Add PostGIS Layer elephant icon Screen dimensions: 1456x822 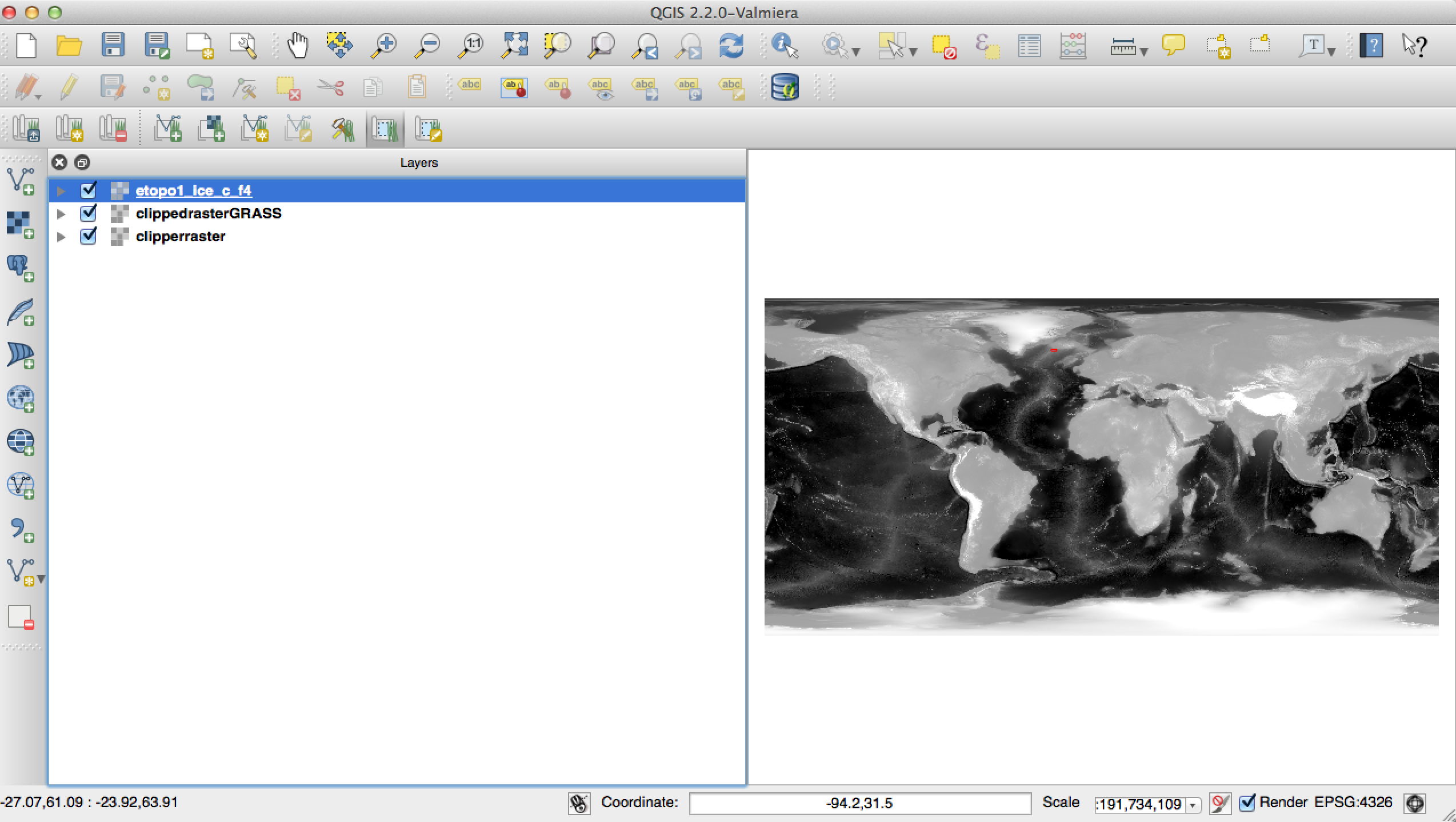[x=21, y=268]
